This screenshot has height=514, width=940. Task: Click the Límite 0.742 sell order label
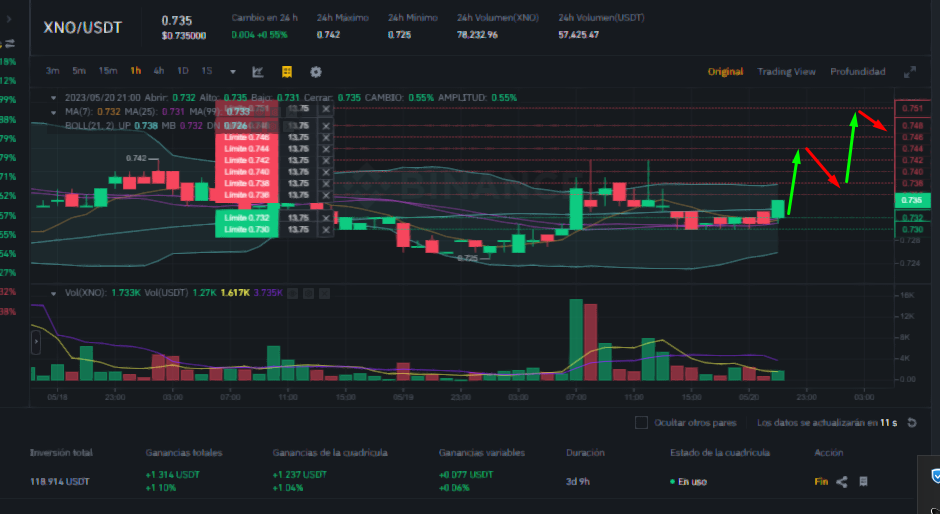pyautogui.click(x=247, y=160)
